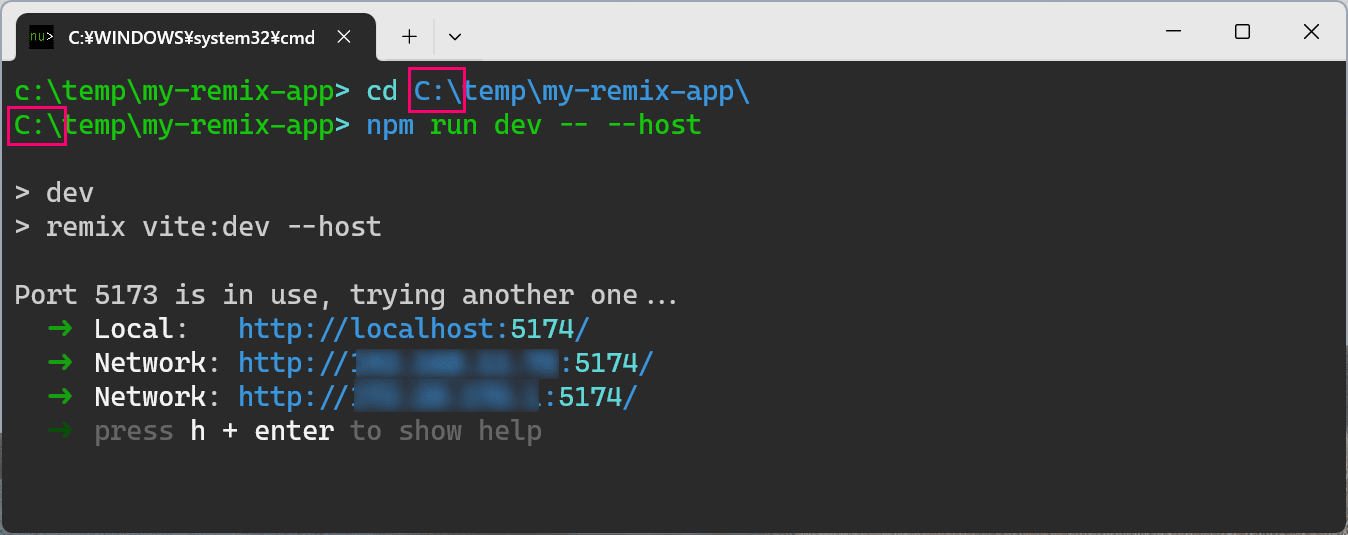The width and height of the screenshot is (1348, 535).
Task: Click the boxed C:\ in the second prompt
Action: click(37, 126)
